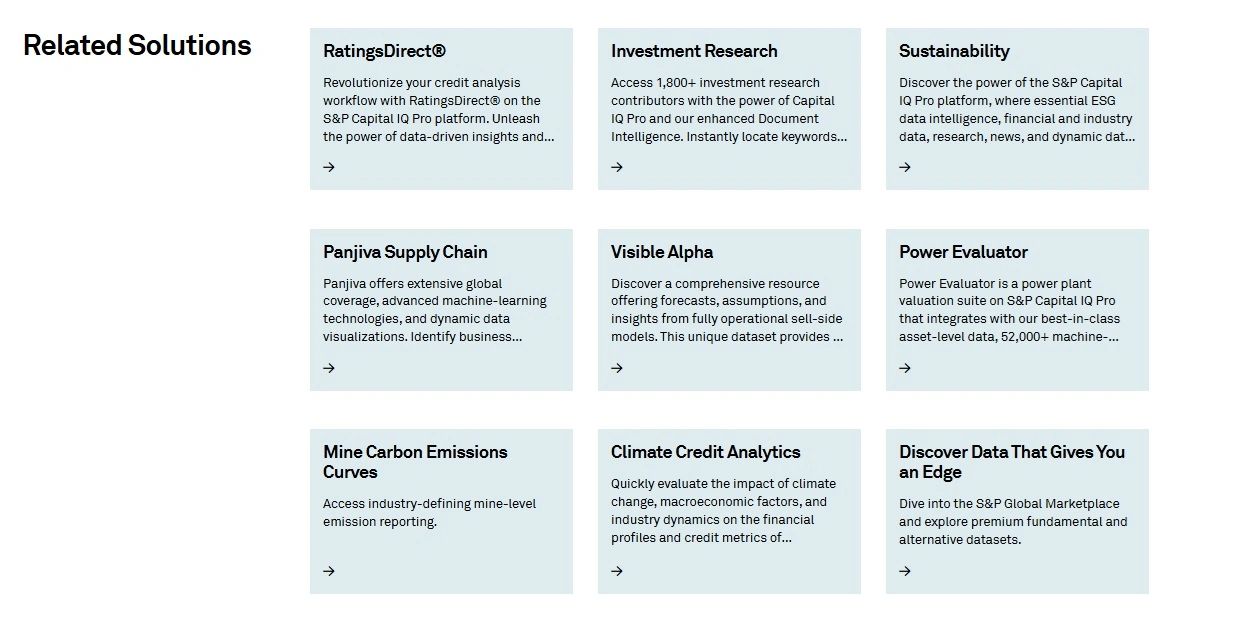Open the Power Evaluator title
1239x627 pixels.
tap(963, 252)
